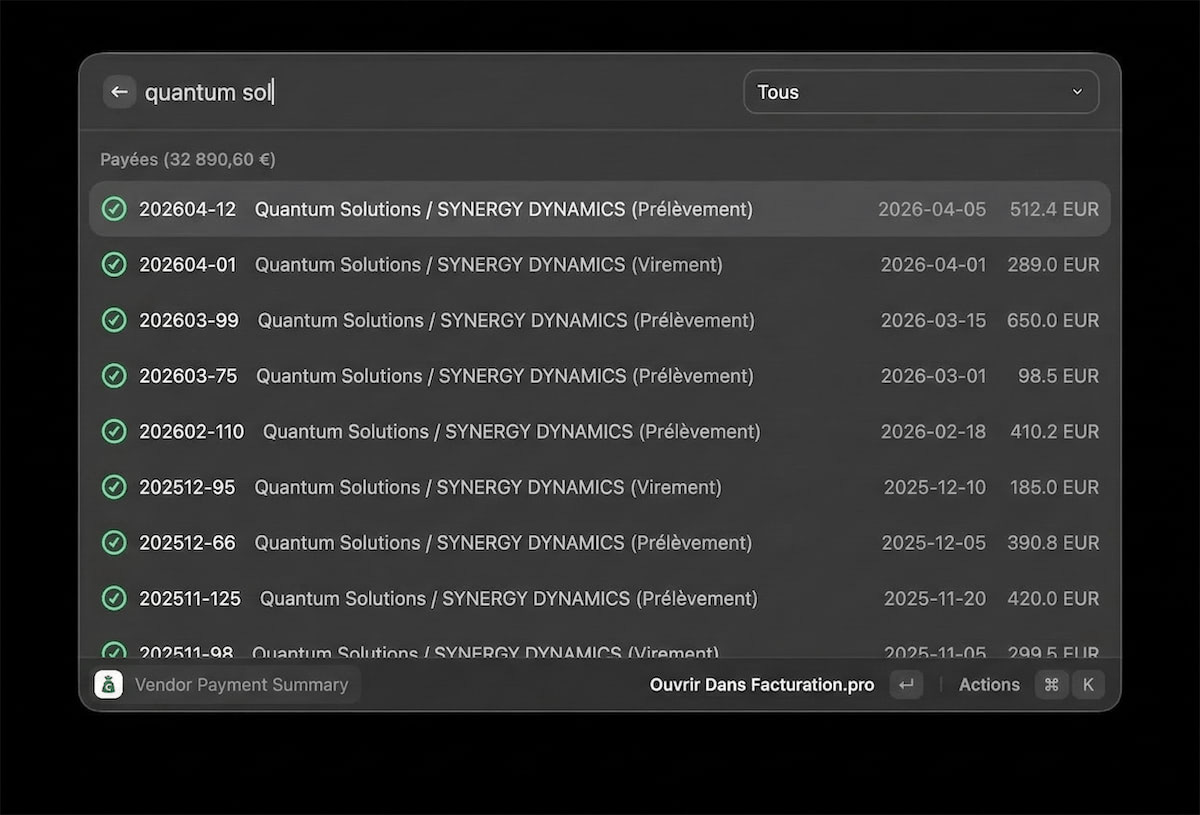The width and height of the screenshot is (1200, 815).
Task: Click the date 2025-12-10
Action: point(935,487)
